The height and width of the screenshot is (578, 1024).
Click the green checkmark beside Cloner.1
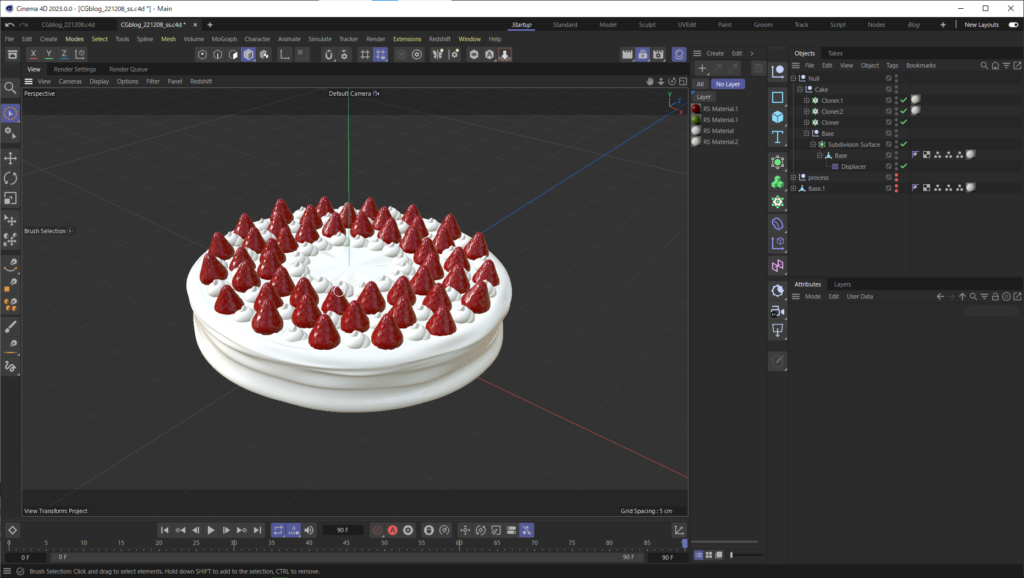[904, 100]
